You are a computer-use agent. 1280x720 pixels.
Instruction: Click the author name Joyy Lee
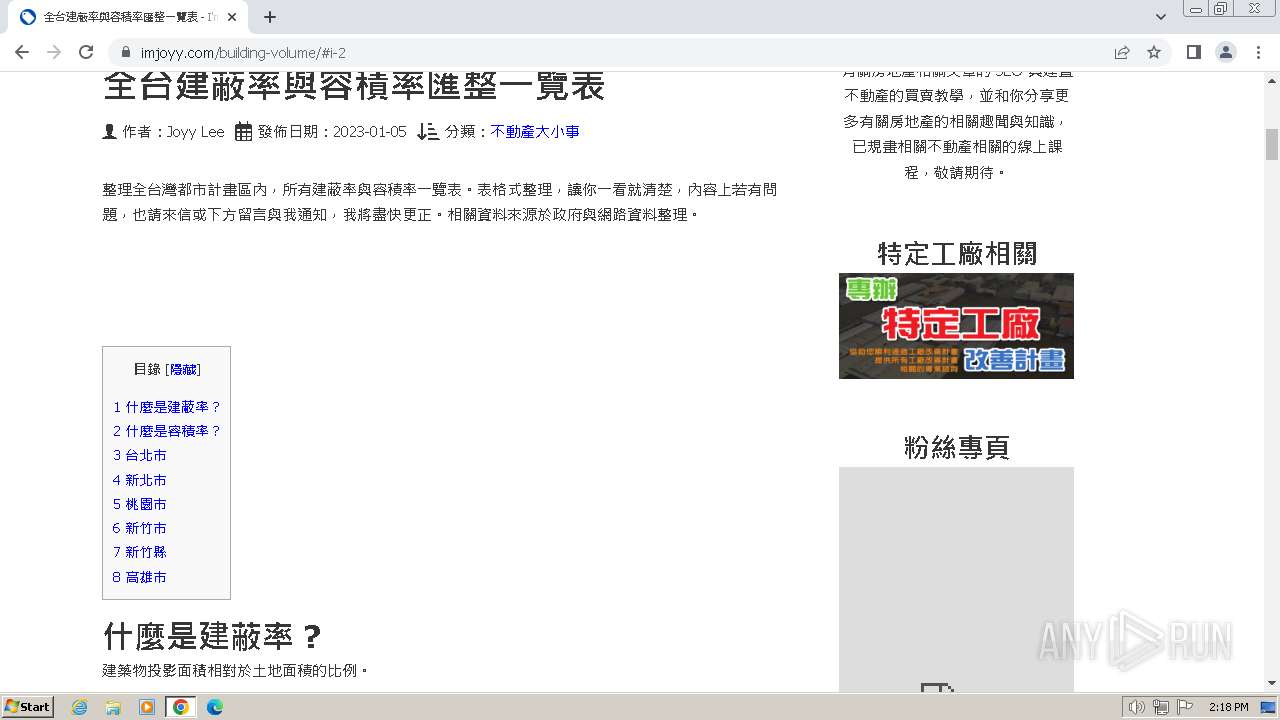[x=196, y=132]
